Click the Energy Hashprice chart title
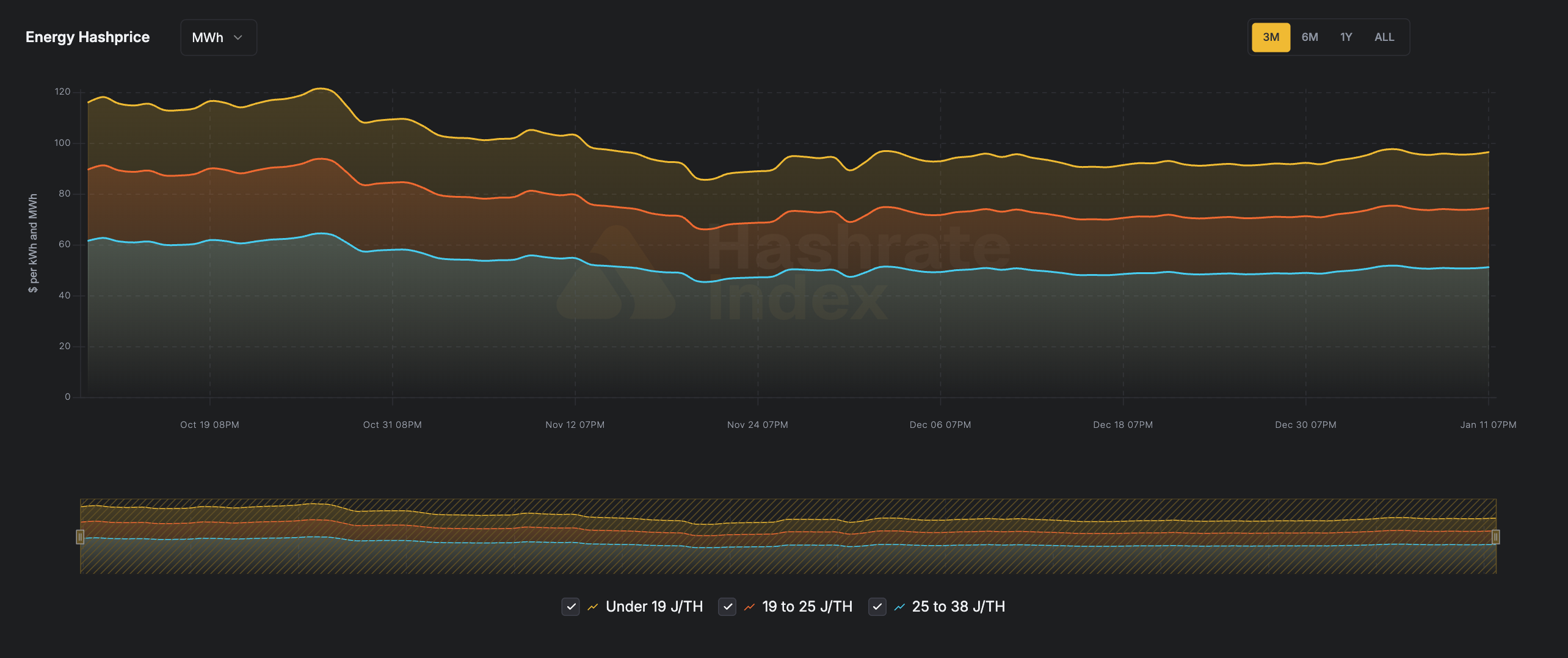Image resolution: width=1568 pixels, height=658 pixels. (87, 37)
